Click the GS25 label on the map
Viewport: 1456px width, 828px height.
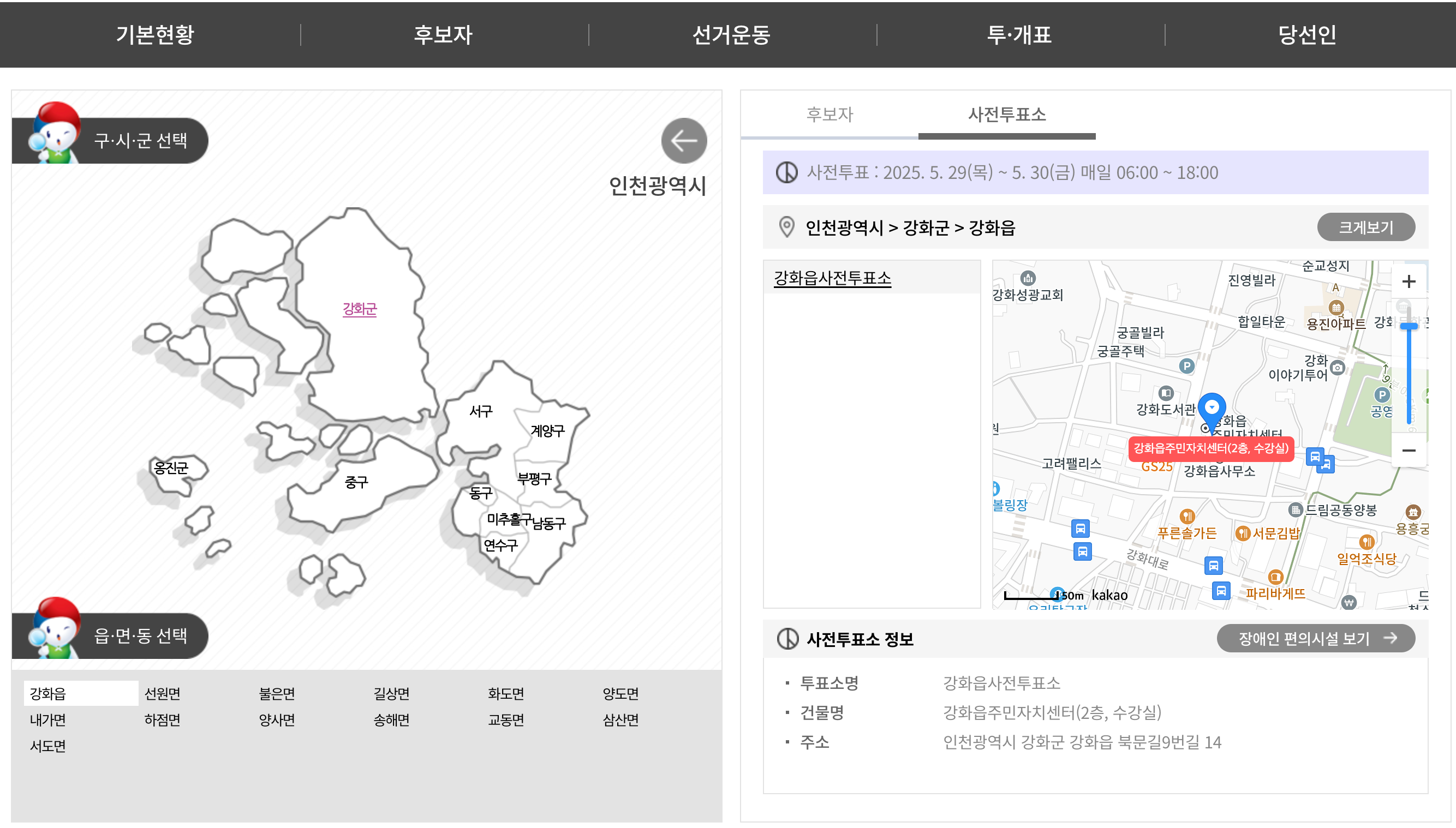1157,466
